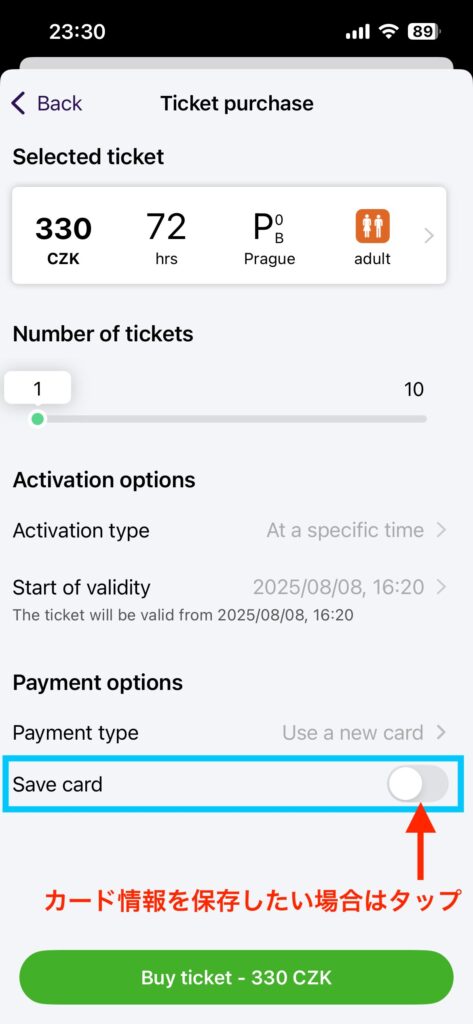Expand the selected ticket card chevron
The width and height of the screenshot is (473, 1024).
pyautogui.click(x=429, y=236)
